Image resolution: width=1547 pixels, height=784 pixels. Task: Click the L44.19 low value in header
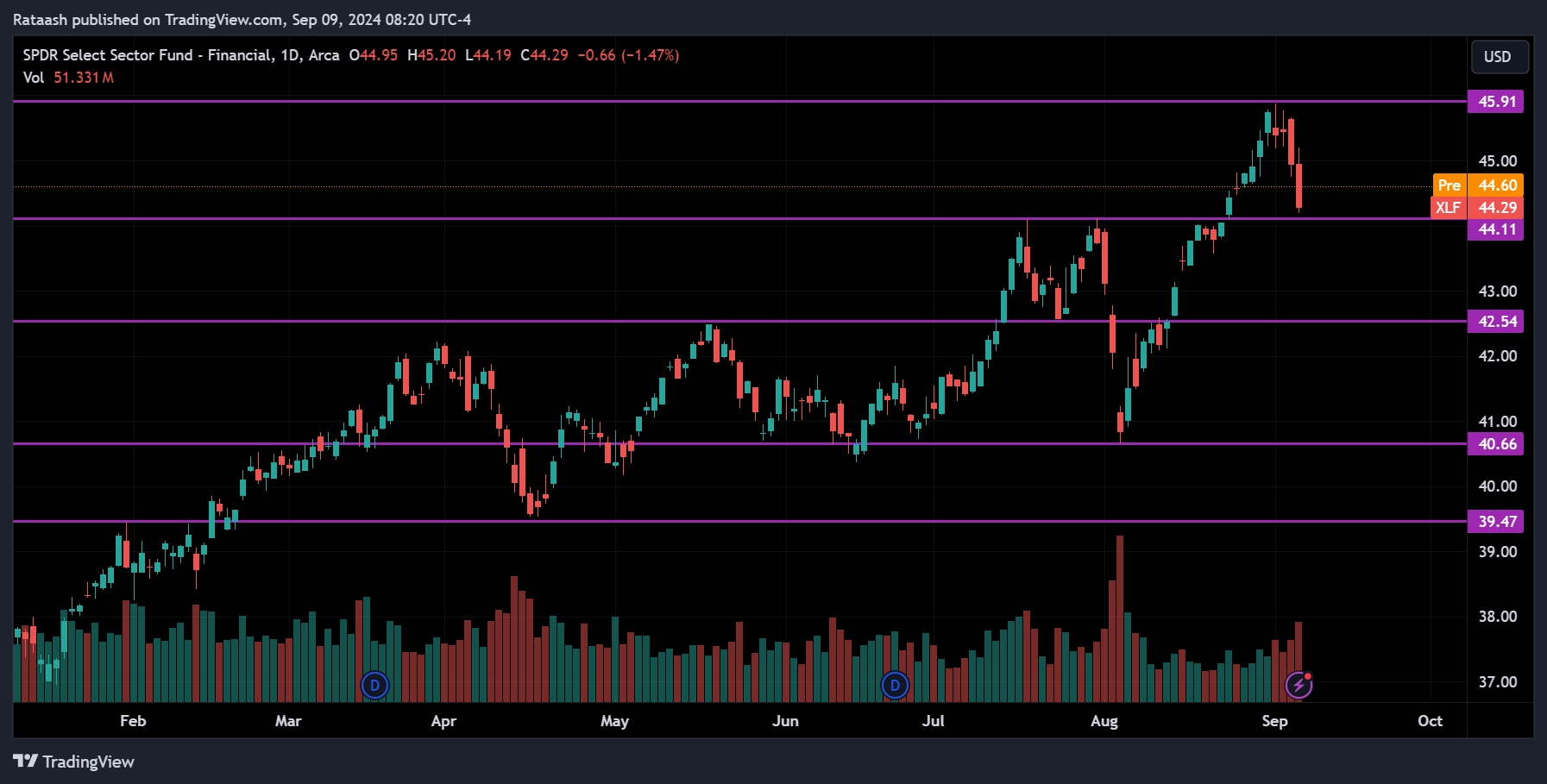tap(488, 55)
